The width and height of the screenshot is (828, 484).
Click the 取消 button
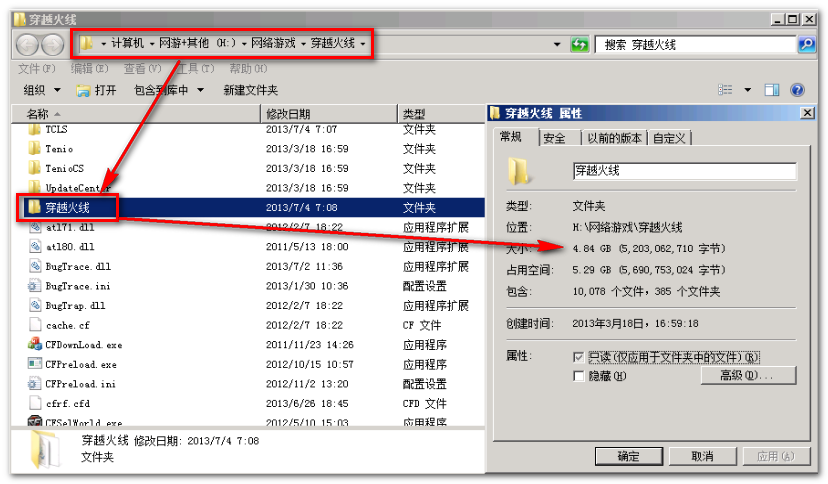click(702, 456)
